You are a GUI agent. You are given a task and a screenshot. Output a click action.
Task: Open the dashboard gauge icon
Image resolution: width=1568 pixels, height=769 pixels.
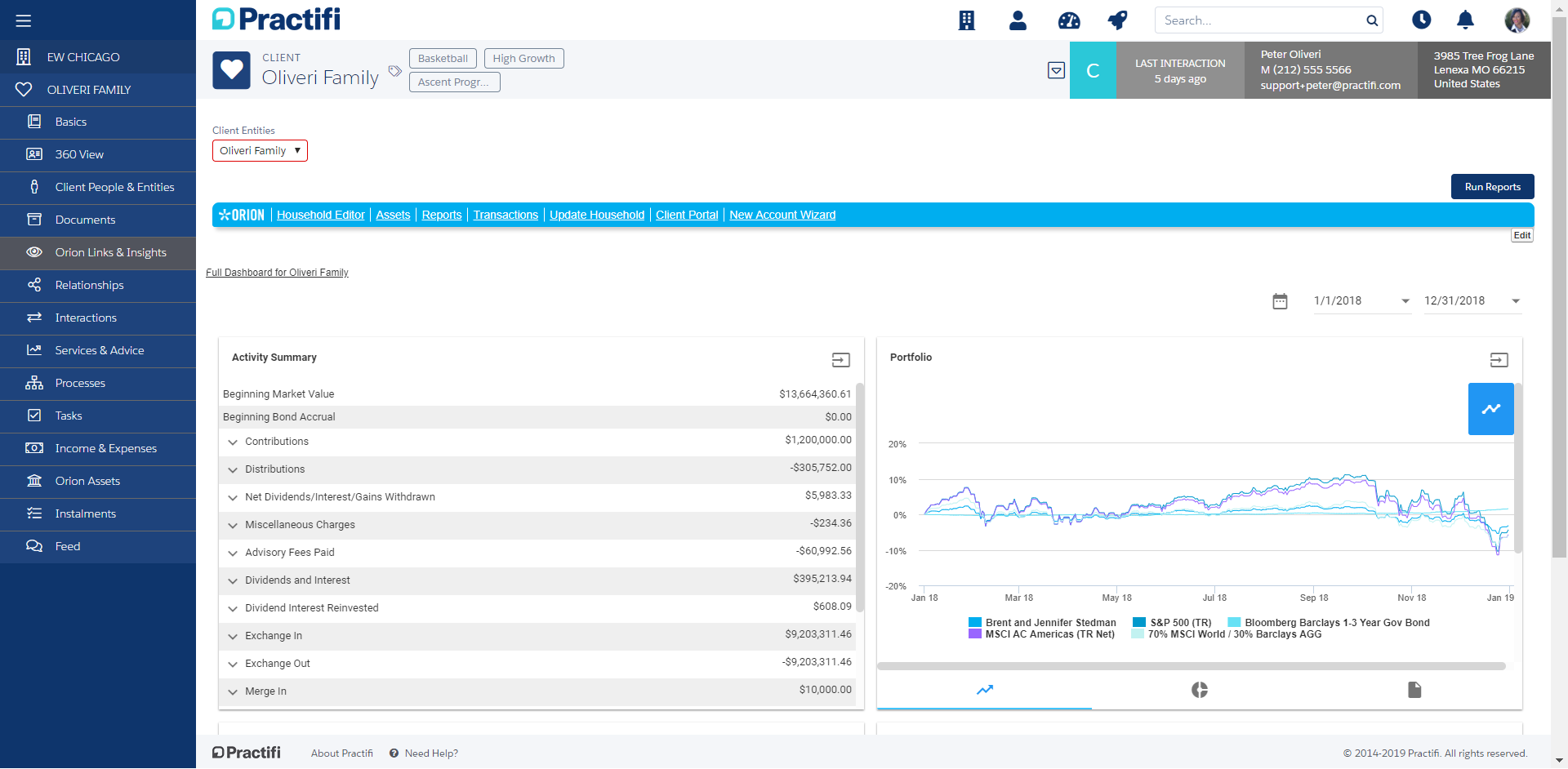click(x=1069, y=20)
